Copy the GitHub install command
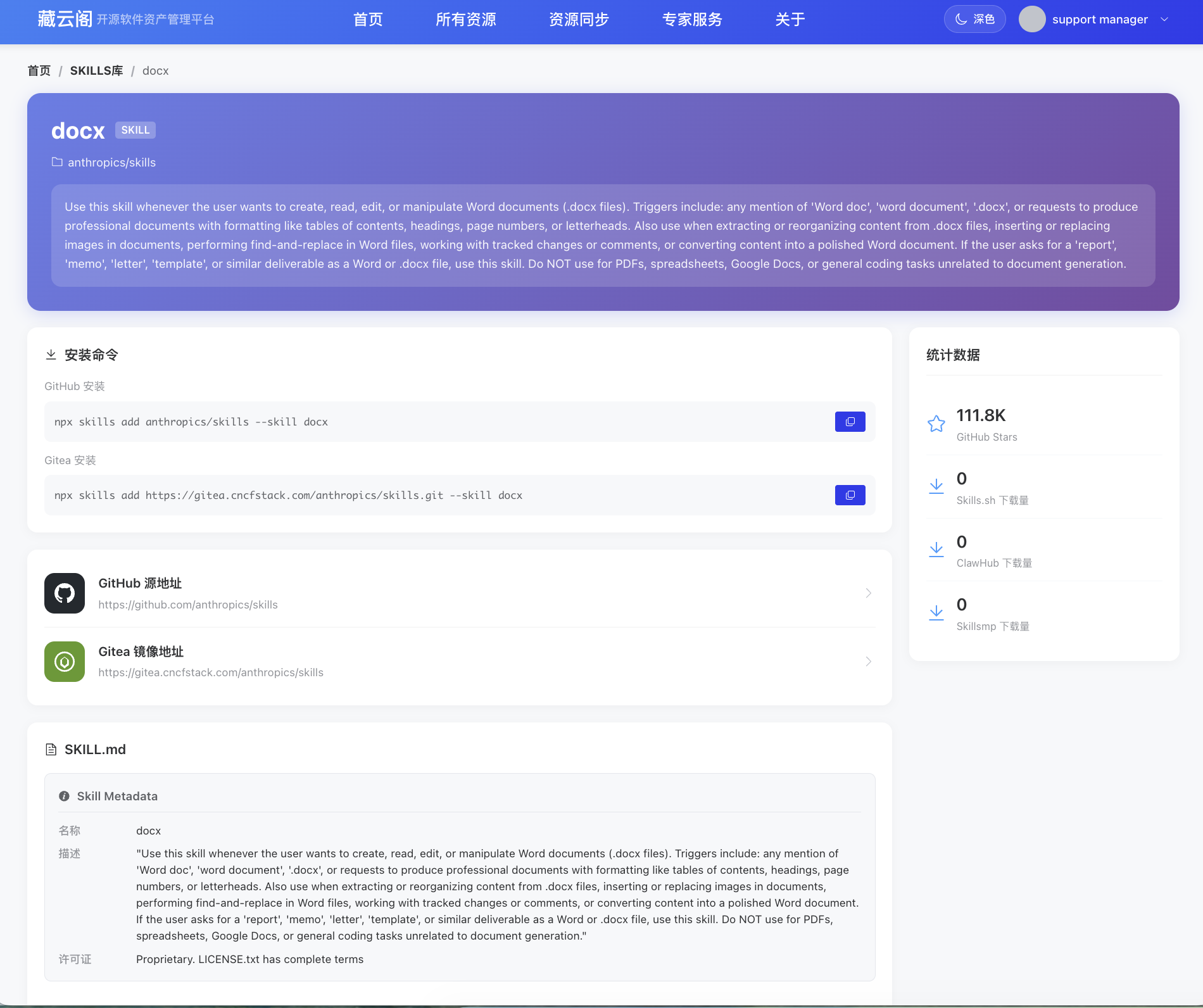Screen dimensions: 1203x1008 click(x=850, y=422)
